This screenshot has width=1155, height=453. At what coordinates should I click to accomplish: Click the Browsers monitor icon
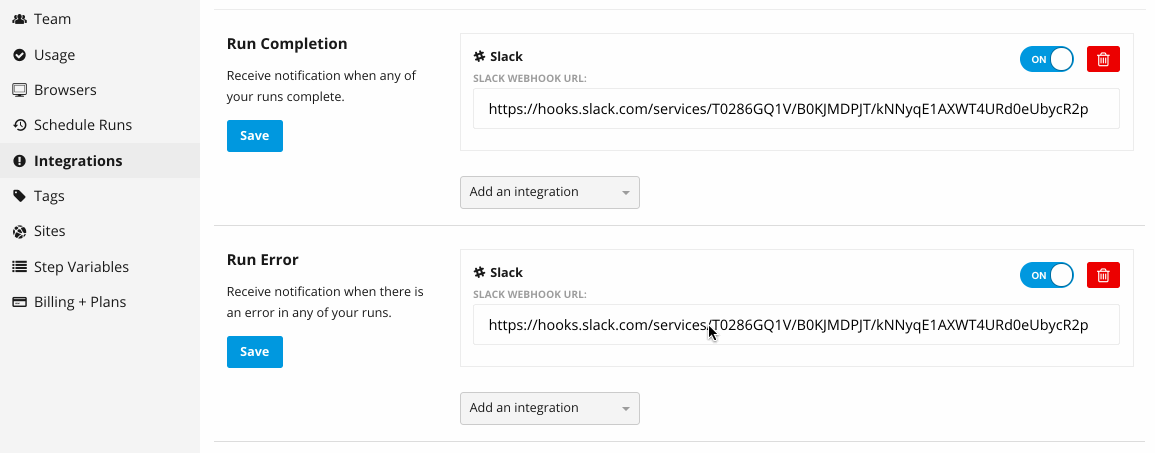click(20, 90)
